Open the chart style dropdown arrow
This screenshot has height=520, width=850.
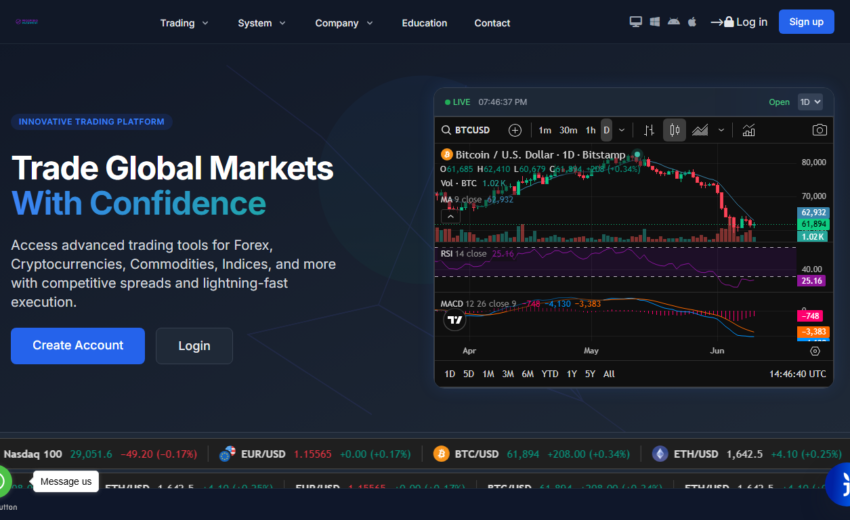721,130
